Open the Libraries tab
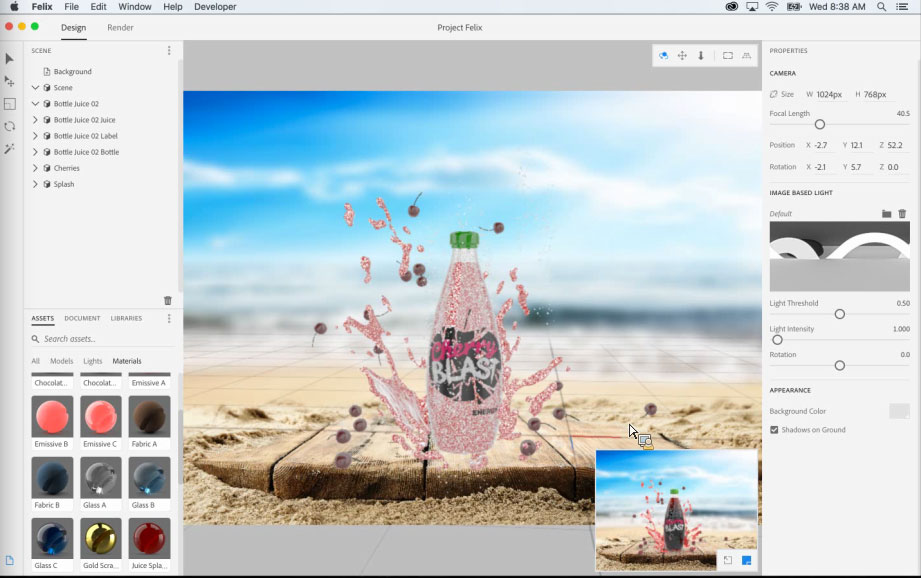 coord(126,318)
